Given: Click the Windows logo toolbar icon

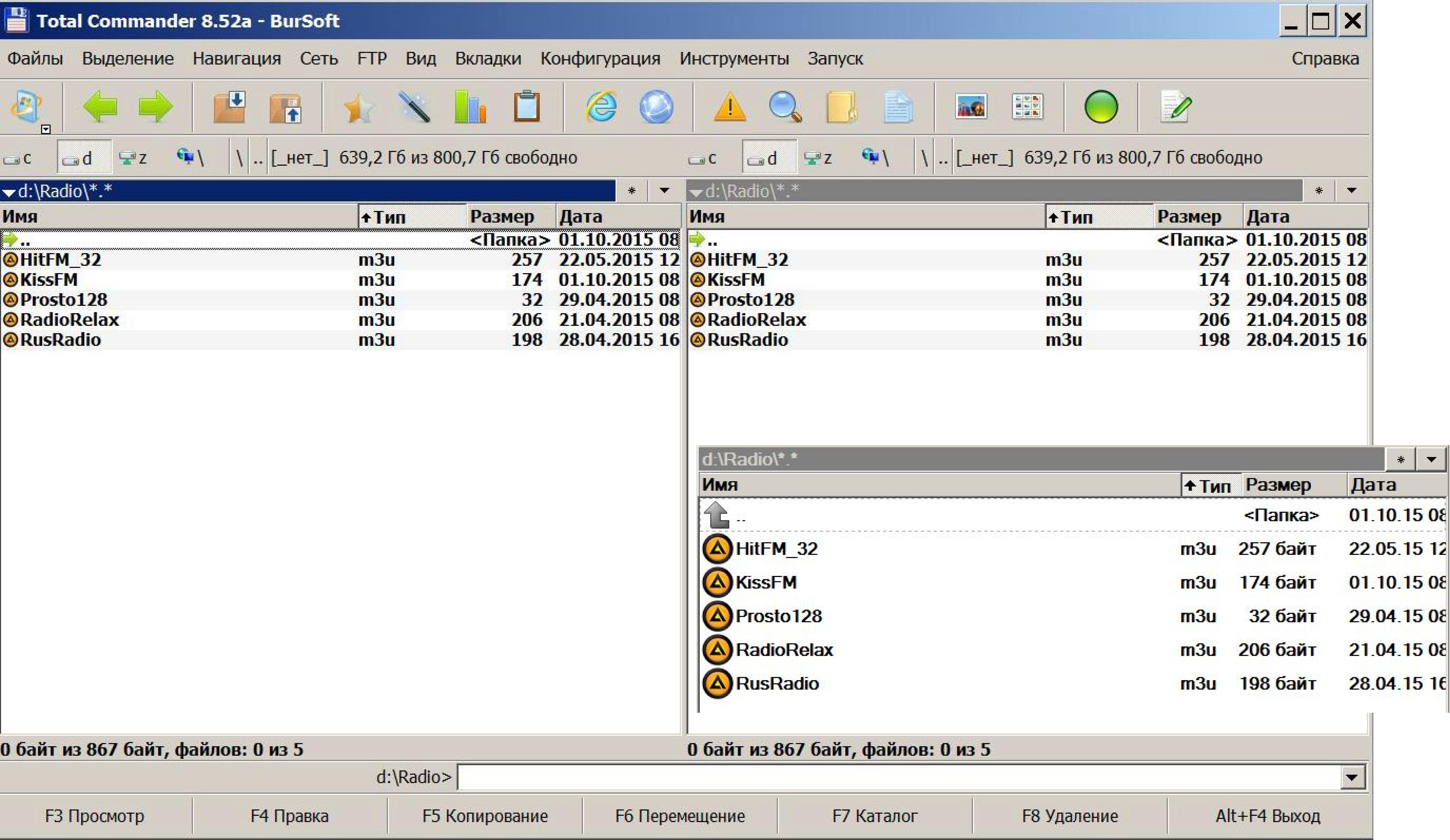Looking at the screenshot, I should pos(27,107).
